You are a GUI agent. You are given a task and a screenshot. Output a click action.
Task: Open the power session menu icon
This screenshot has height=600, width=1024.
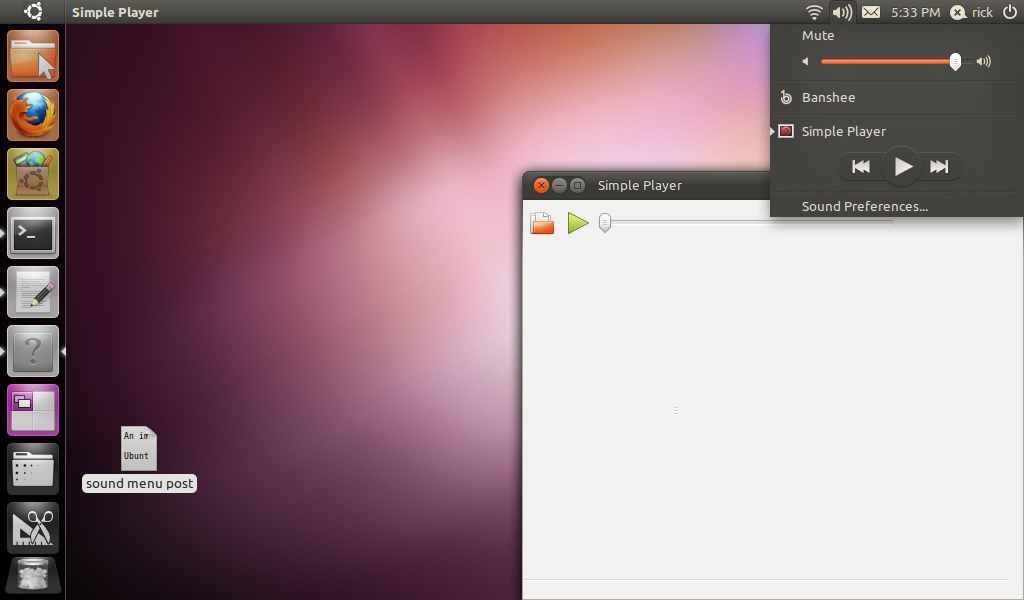click(1010, 12)
